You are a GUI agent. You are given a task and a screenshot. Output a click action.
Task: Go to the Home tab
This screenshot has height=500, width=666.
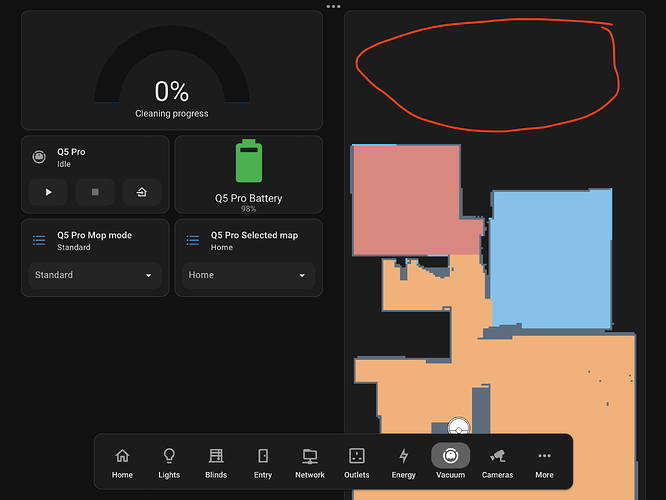[122, 462]
